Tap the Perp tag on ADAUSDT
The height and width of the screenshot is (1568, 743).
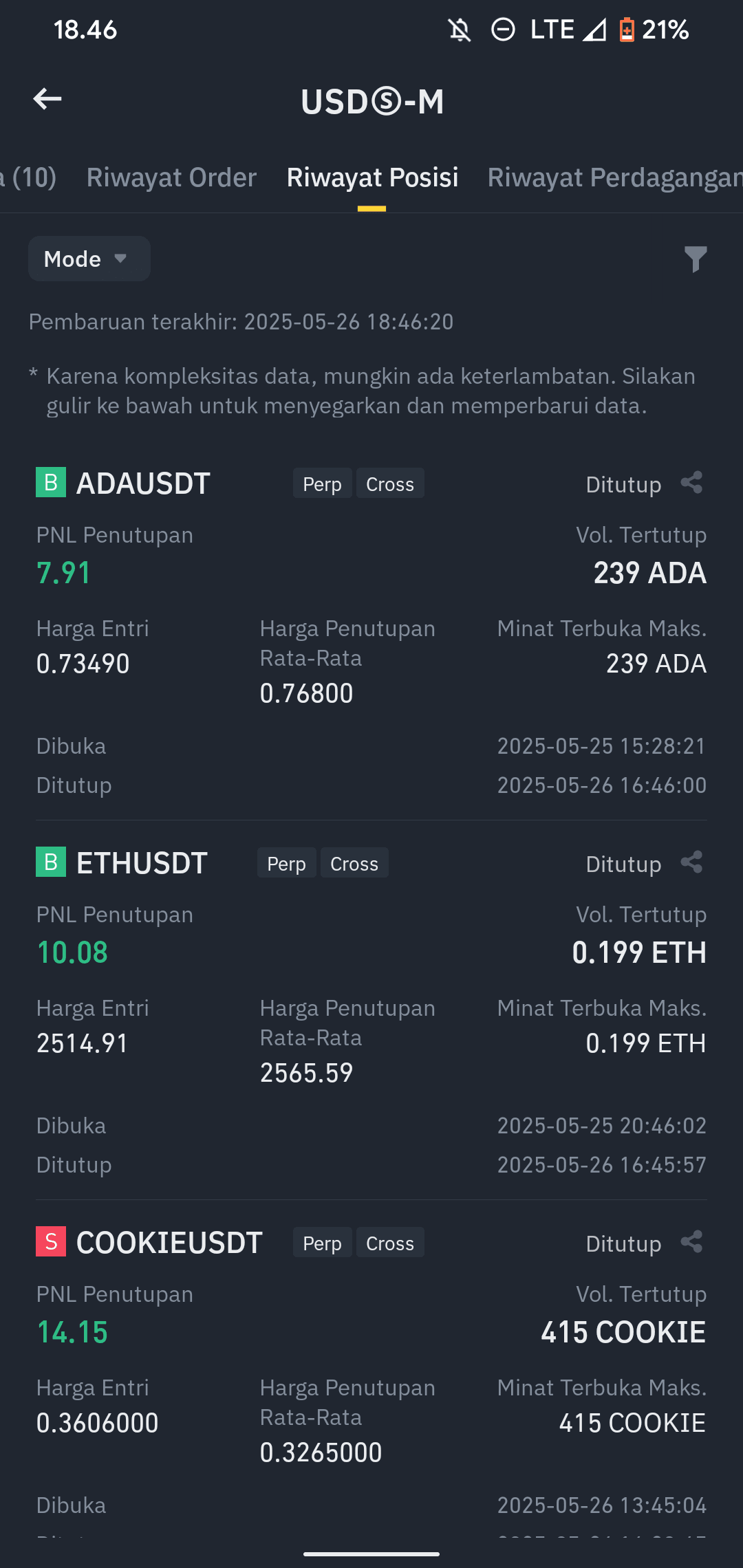click(322, 483)
